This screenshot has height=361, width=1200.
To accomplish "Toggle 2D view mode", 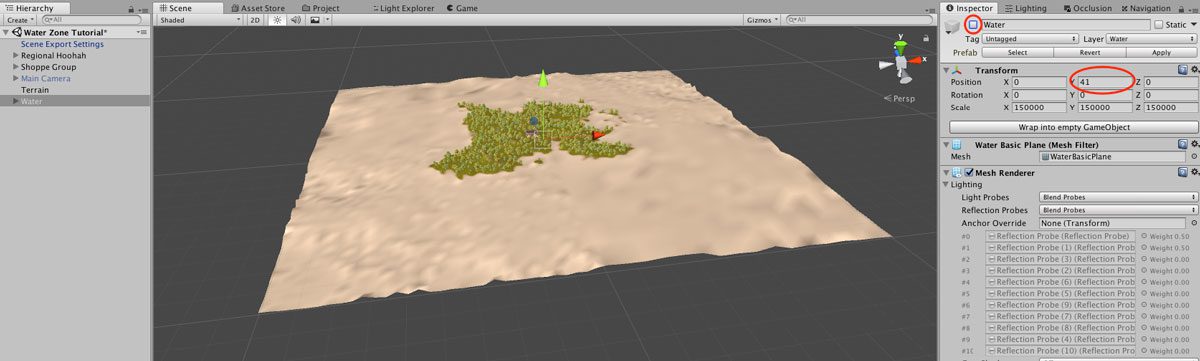I will pos(254,19).
